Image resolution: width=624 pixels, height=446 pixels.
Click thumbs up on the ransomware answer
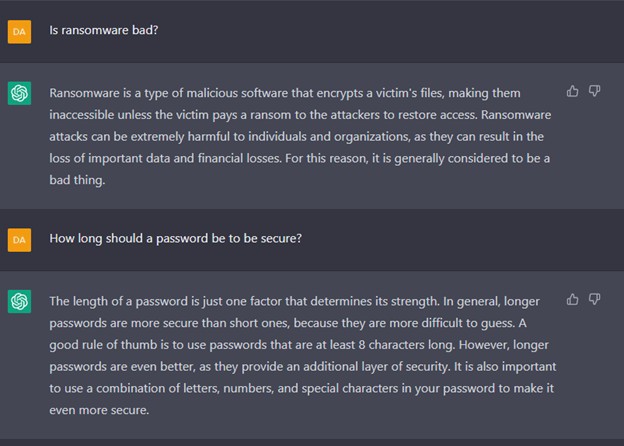coord(572,92)
